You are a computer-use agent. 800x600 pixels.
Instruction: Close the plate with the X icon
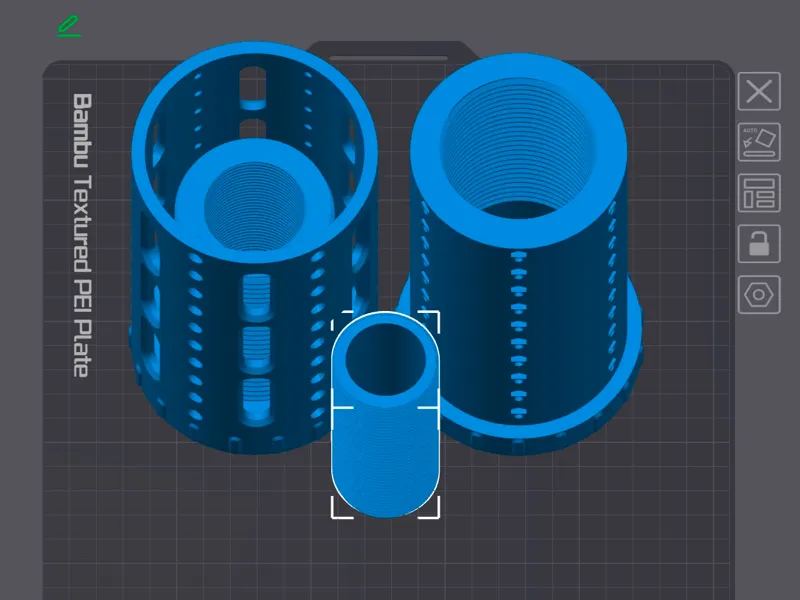click(759, 92)
